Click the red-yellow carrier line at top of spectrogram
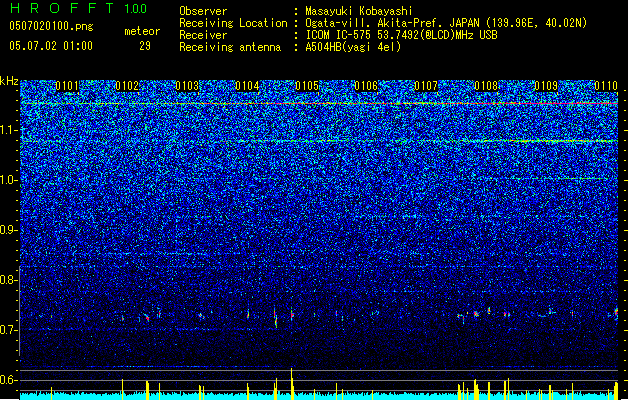The width and height of the screenshot is (629, 400). pos(319,104)
